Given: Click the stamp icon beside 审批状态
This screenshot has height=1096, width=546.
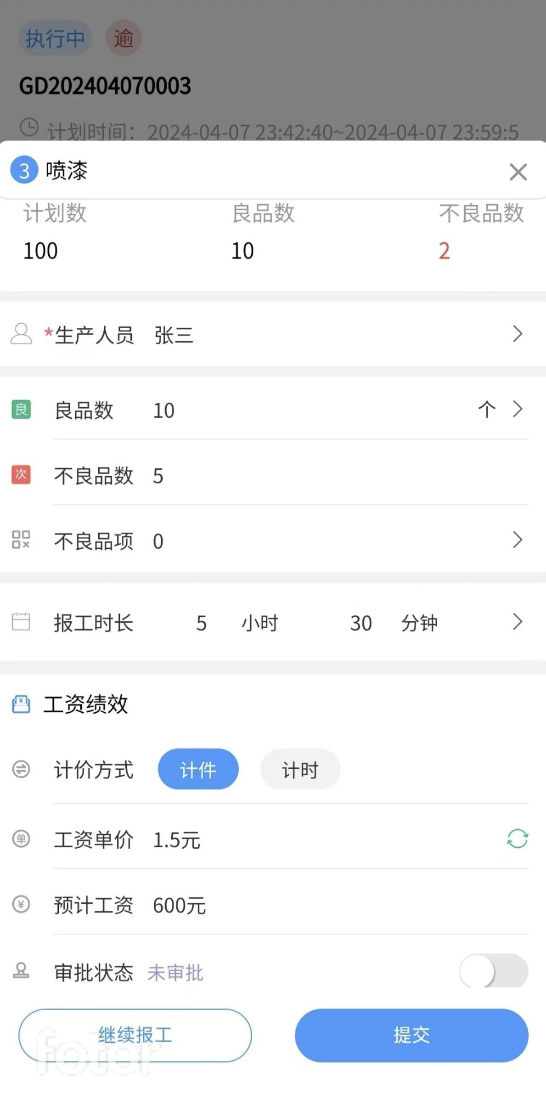Looking at the screenshot, I should [x=21, y=971].
